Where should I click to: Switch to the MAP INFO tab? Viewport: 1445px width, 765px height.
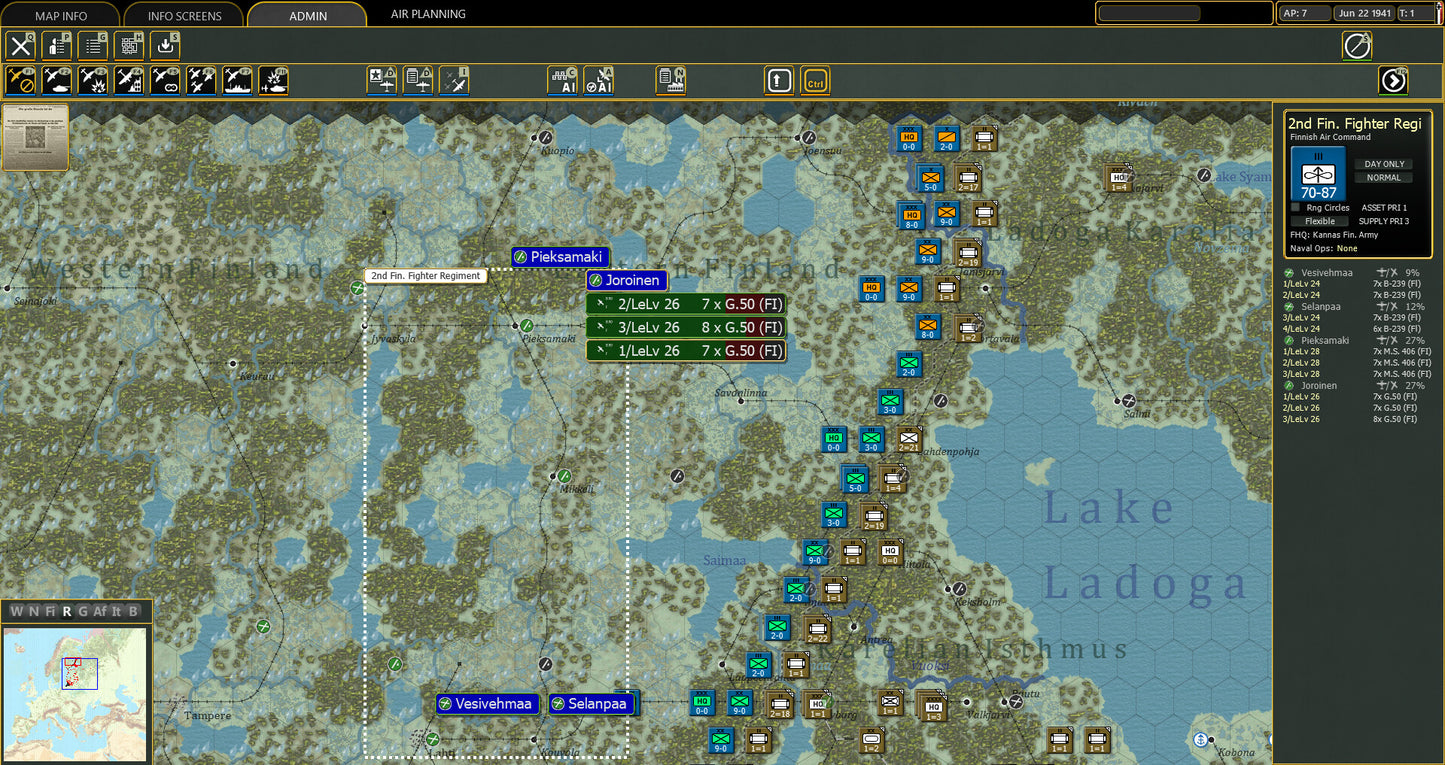point(60,15)
